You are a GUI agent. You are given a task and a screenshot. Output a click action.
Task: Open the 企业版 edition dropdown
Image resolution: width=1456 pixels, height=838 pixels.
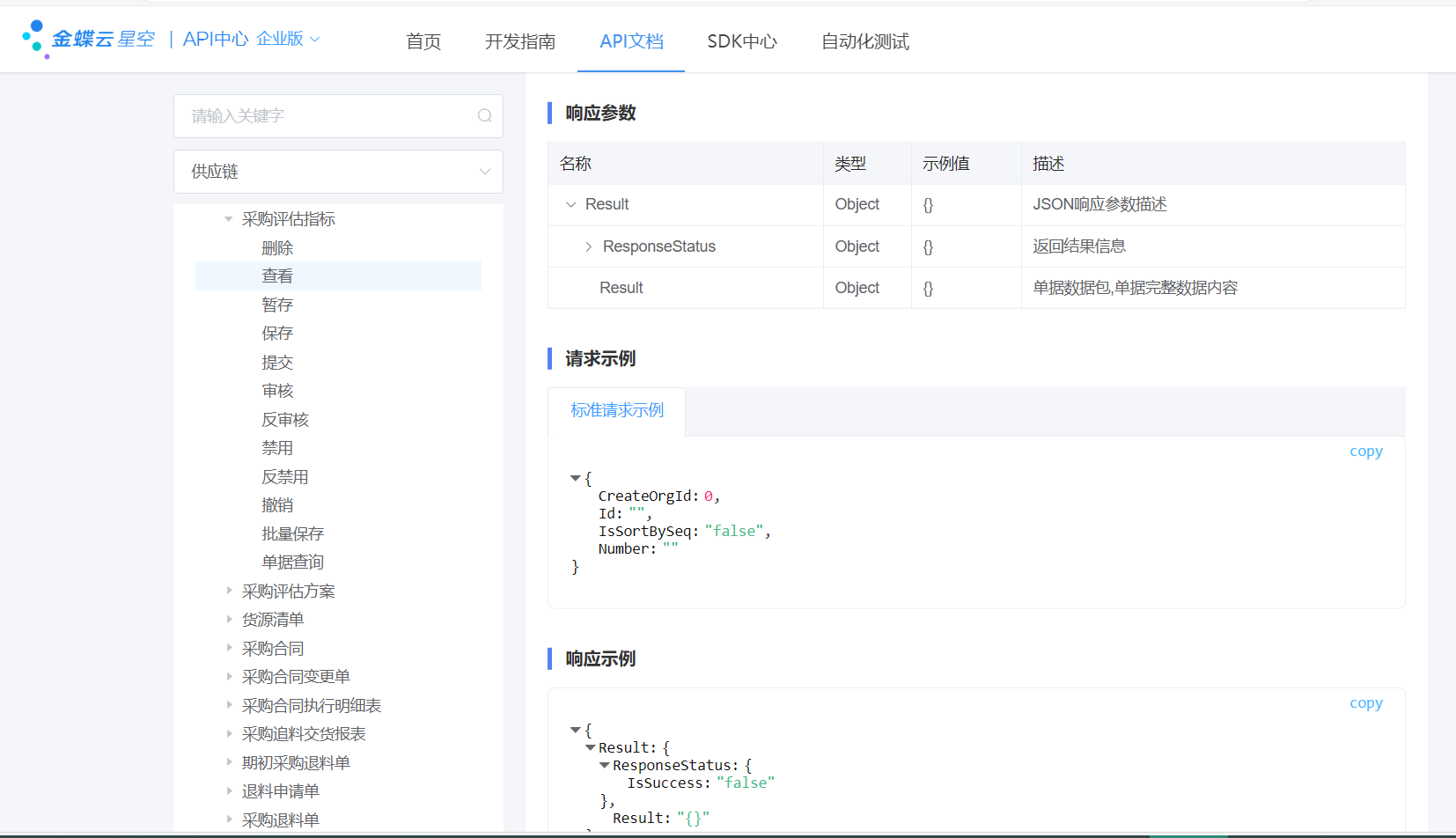click(288, 39)
